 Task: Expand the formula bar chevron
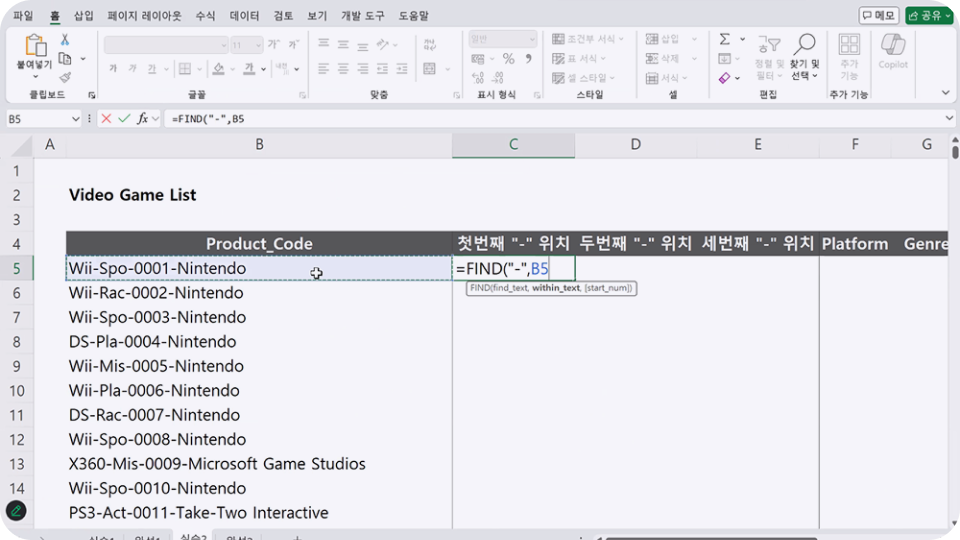(x=949, y=118)
